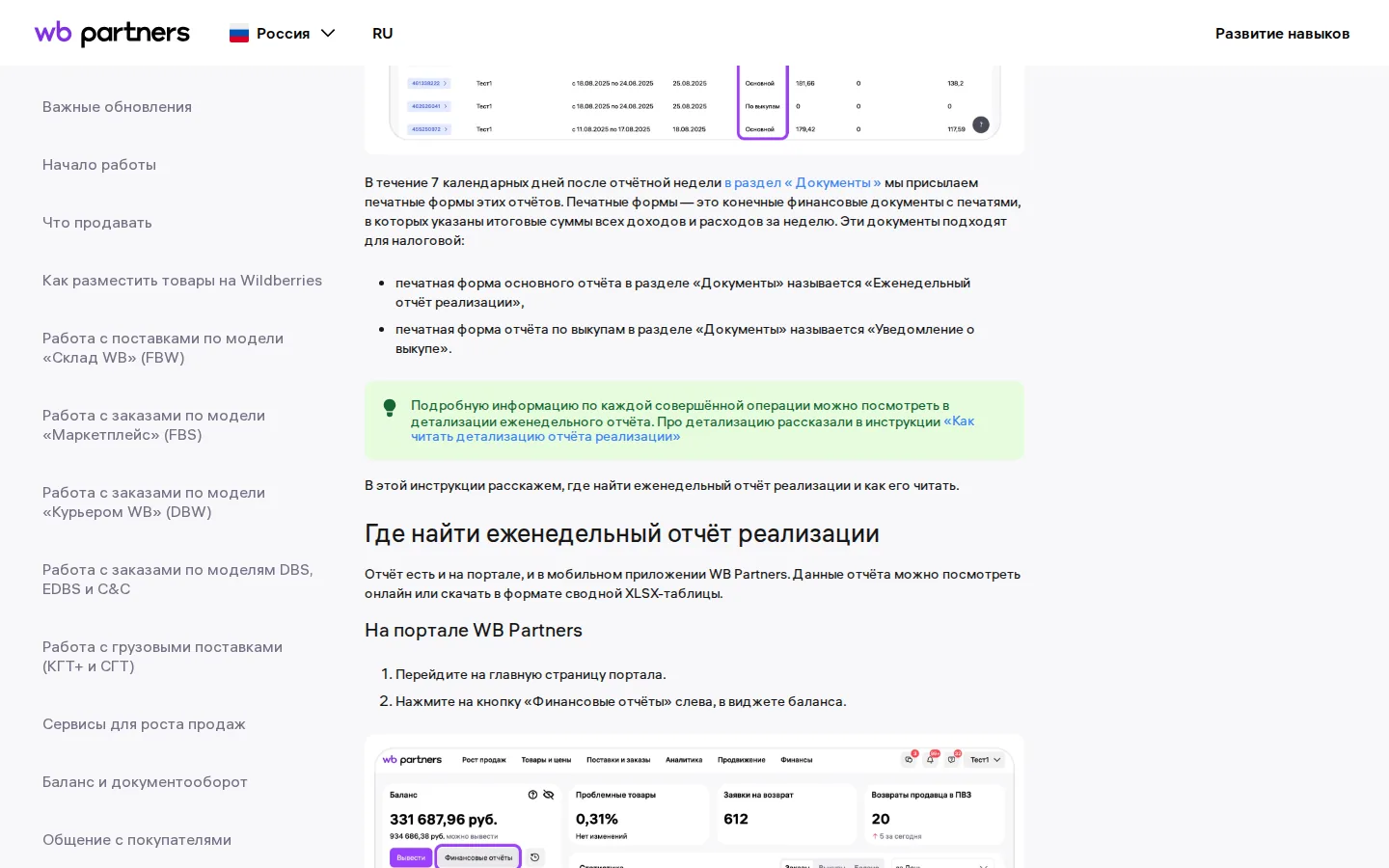1389x868 pixels.
Task: Open «Как читать детализацию отчёта реализации» link
Action: pyautogui.click(x=693, y=429)
